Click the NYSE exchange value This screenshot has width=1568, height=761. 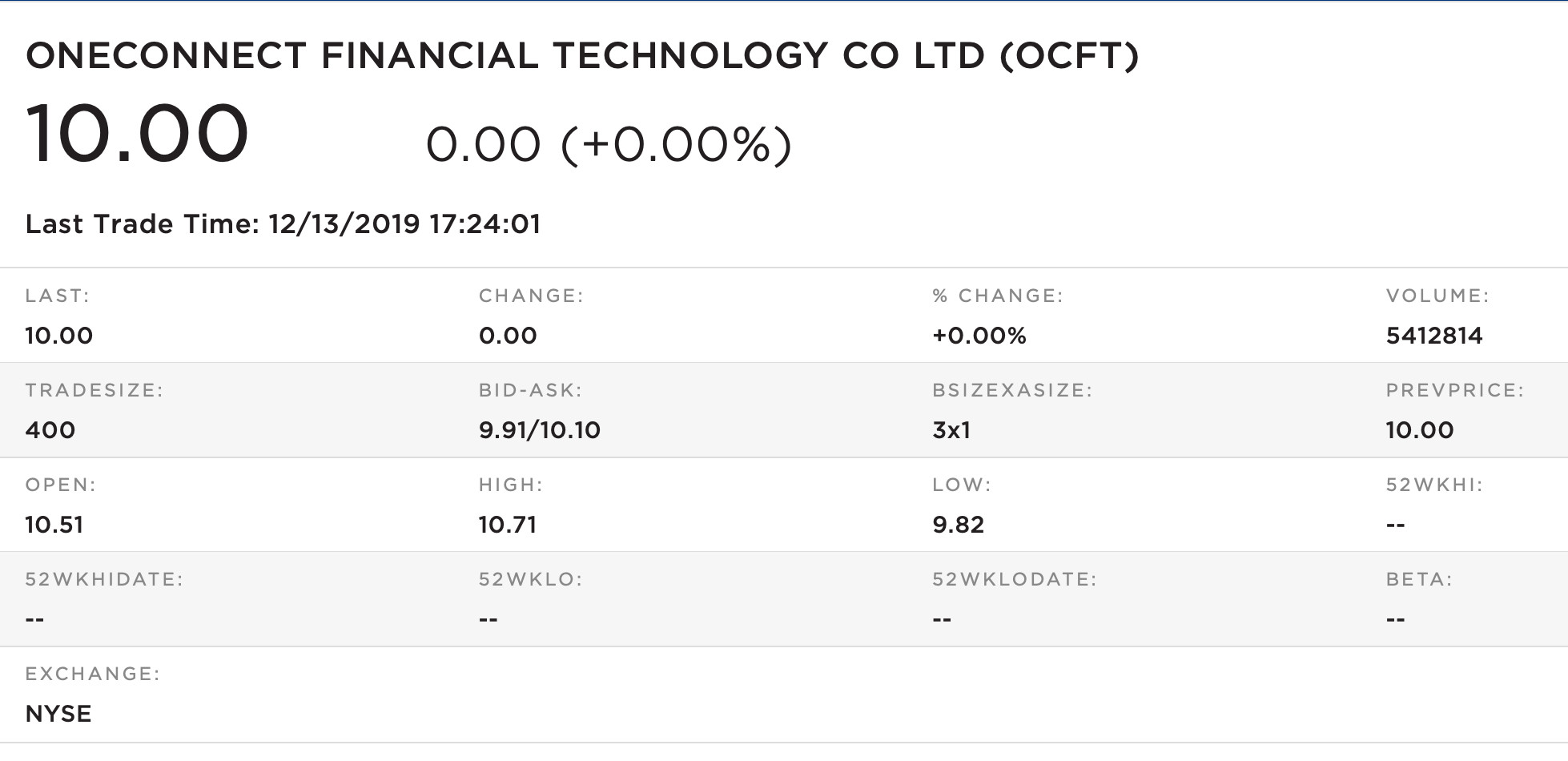(58, 714)
